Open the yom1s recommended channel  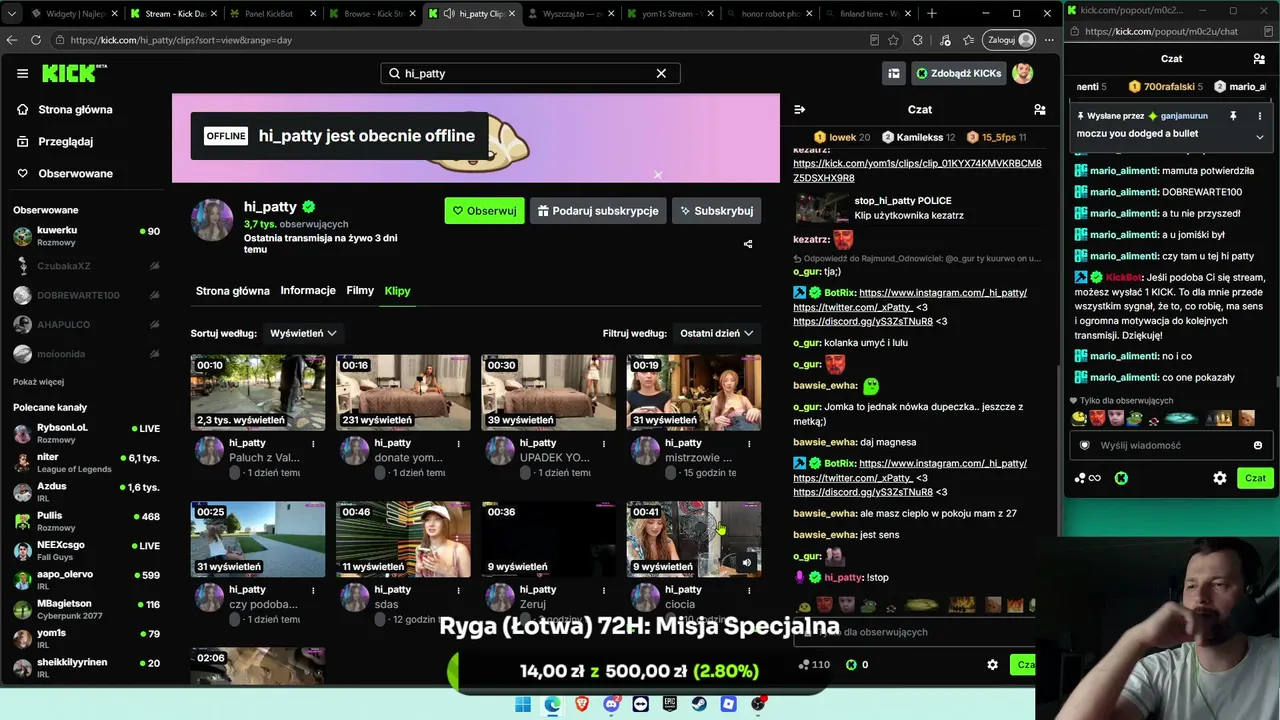(86, 638)
